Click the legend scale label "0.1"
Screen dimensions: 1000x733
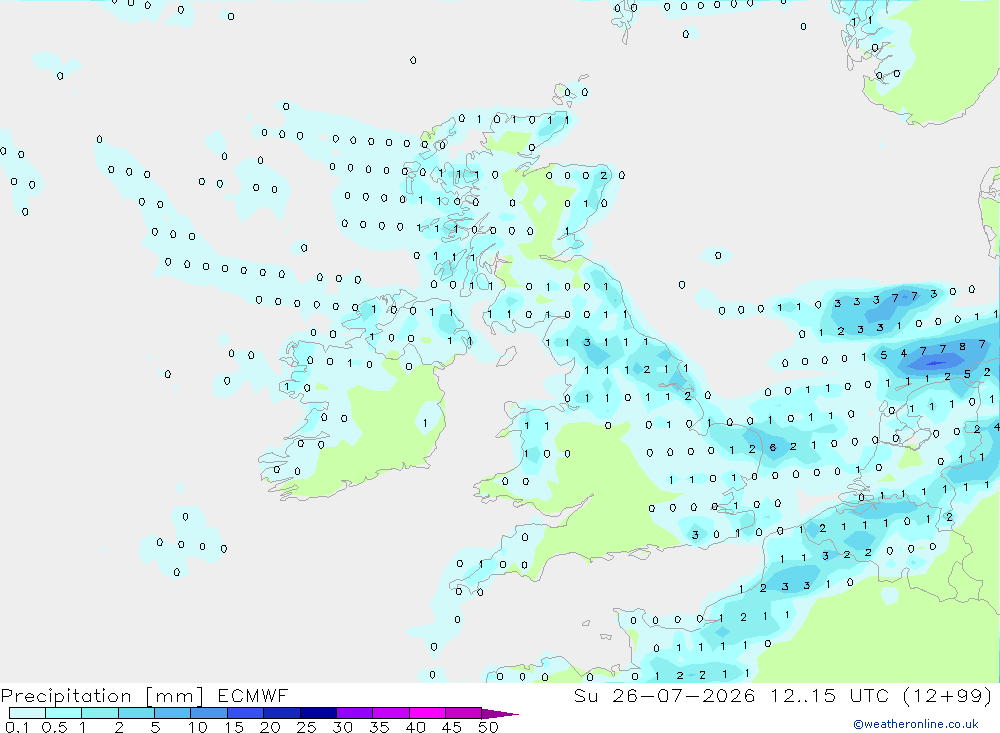pos(17,727)
